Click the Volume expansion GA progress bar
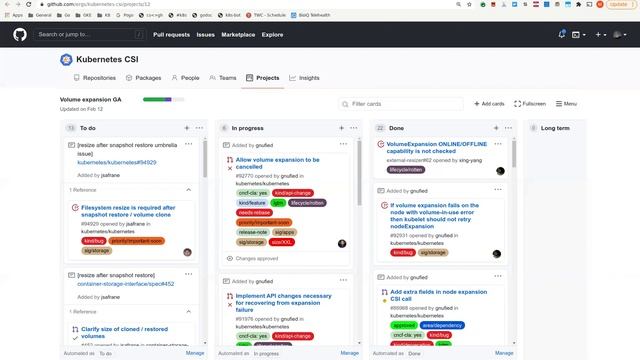Image resolution: width=640 pixels, height=360 pixels. [164, 99]
